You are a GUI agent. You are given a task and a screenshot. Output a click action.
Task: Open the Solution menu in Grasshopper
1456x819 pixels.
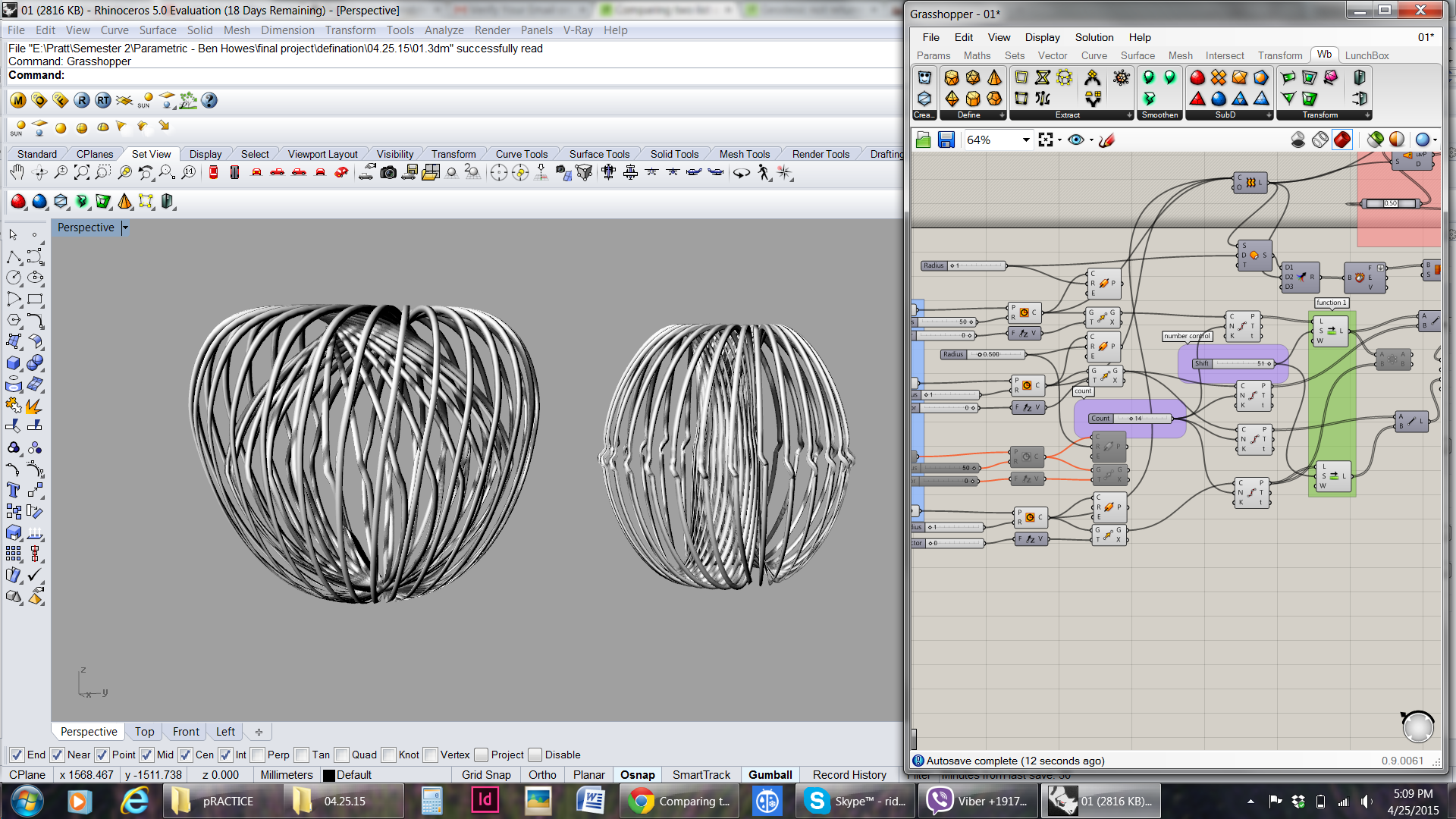tap(1094, 37)
